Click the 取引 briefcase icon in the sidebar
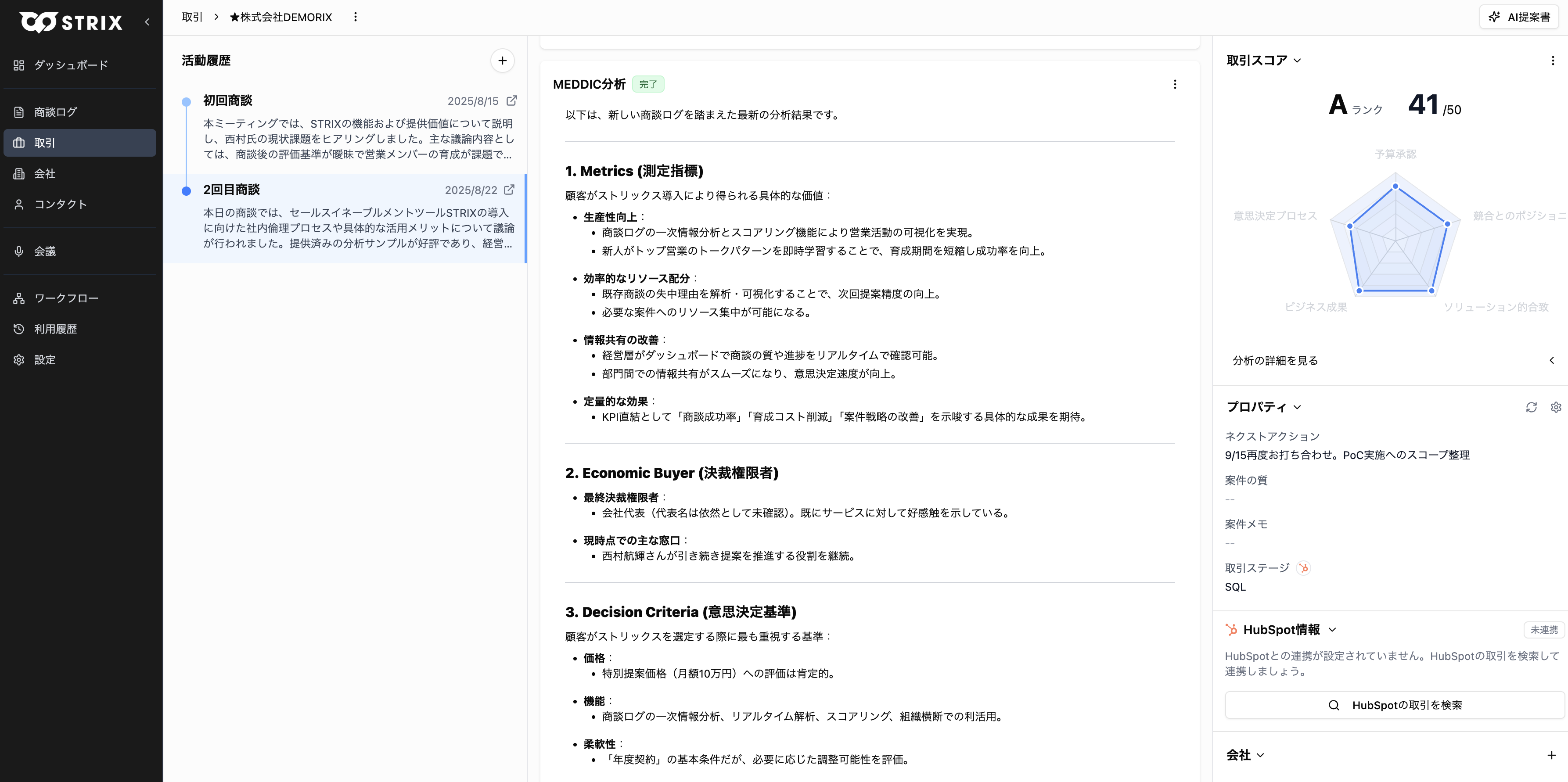This screenshot has width=1568, height=782. [x=19, y=143]
